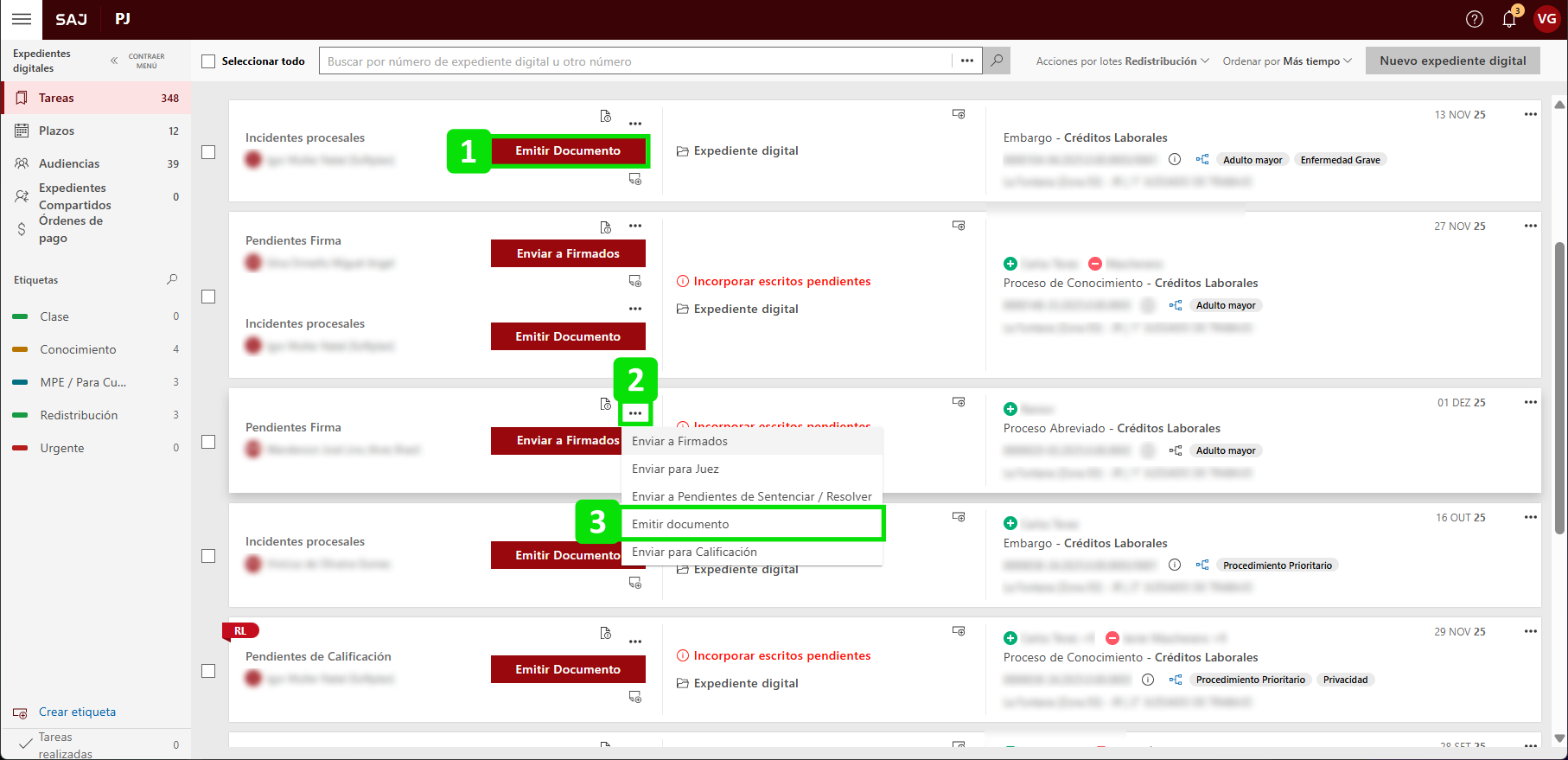Viewport: 1568px width, 760px height.
Task: Filter by Conocimiento orange label
Action: tap(96, 349)
